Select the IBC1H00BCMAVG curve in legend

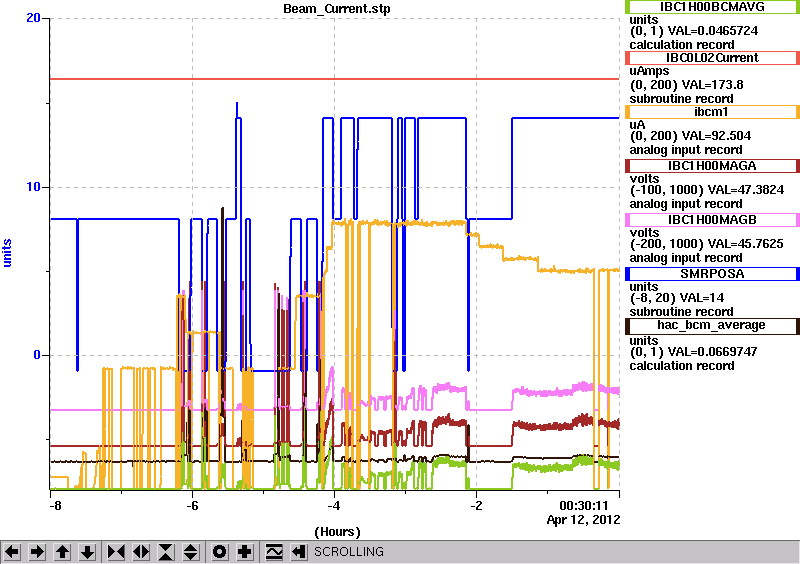[712, 7]
